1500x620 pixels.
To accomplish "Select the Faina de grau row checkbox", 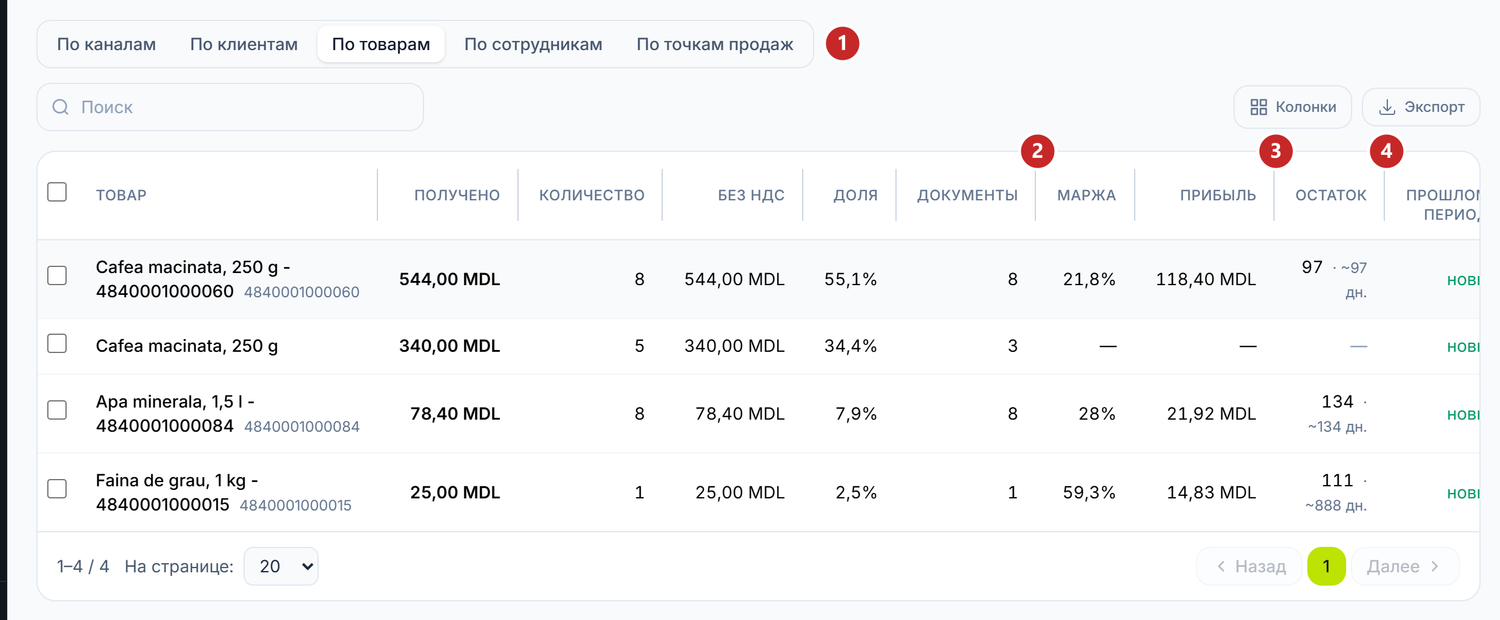I will coord(57,488).
